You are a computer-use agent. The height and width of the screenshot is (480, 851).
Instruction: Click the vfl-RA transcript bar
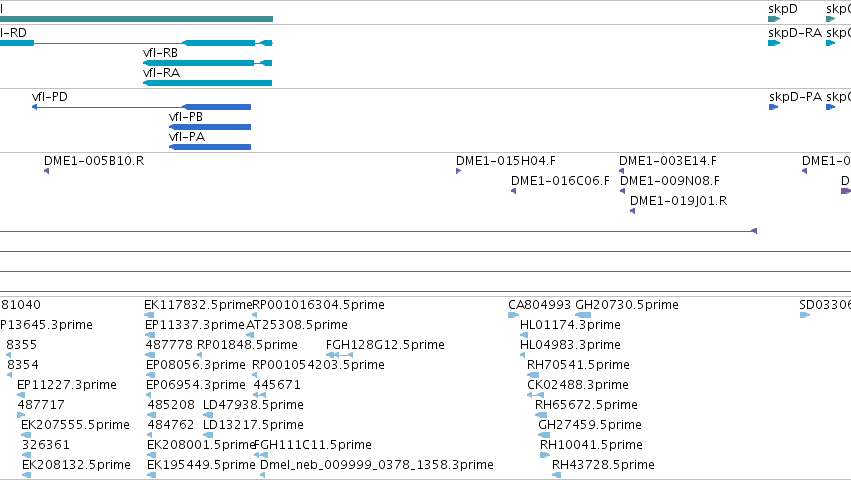click(x=207, y=83)
